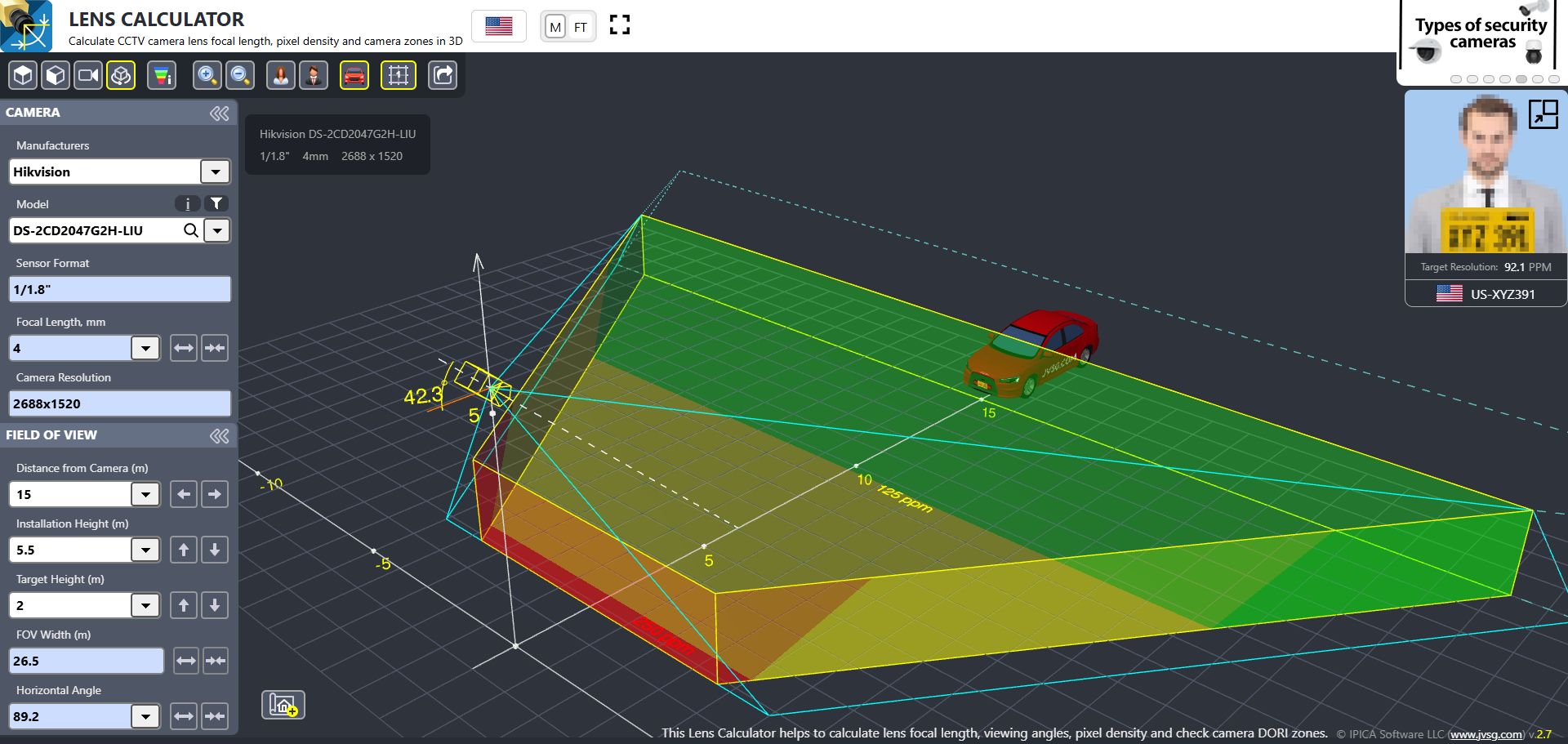Click the share export arrow icon
The image size is (1568, 744).
(x=443, y=76)
